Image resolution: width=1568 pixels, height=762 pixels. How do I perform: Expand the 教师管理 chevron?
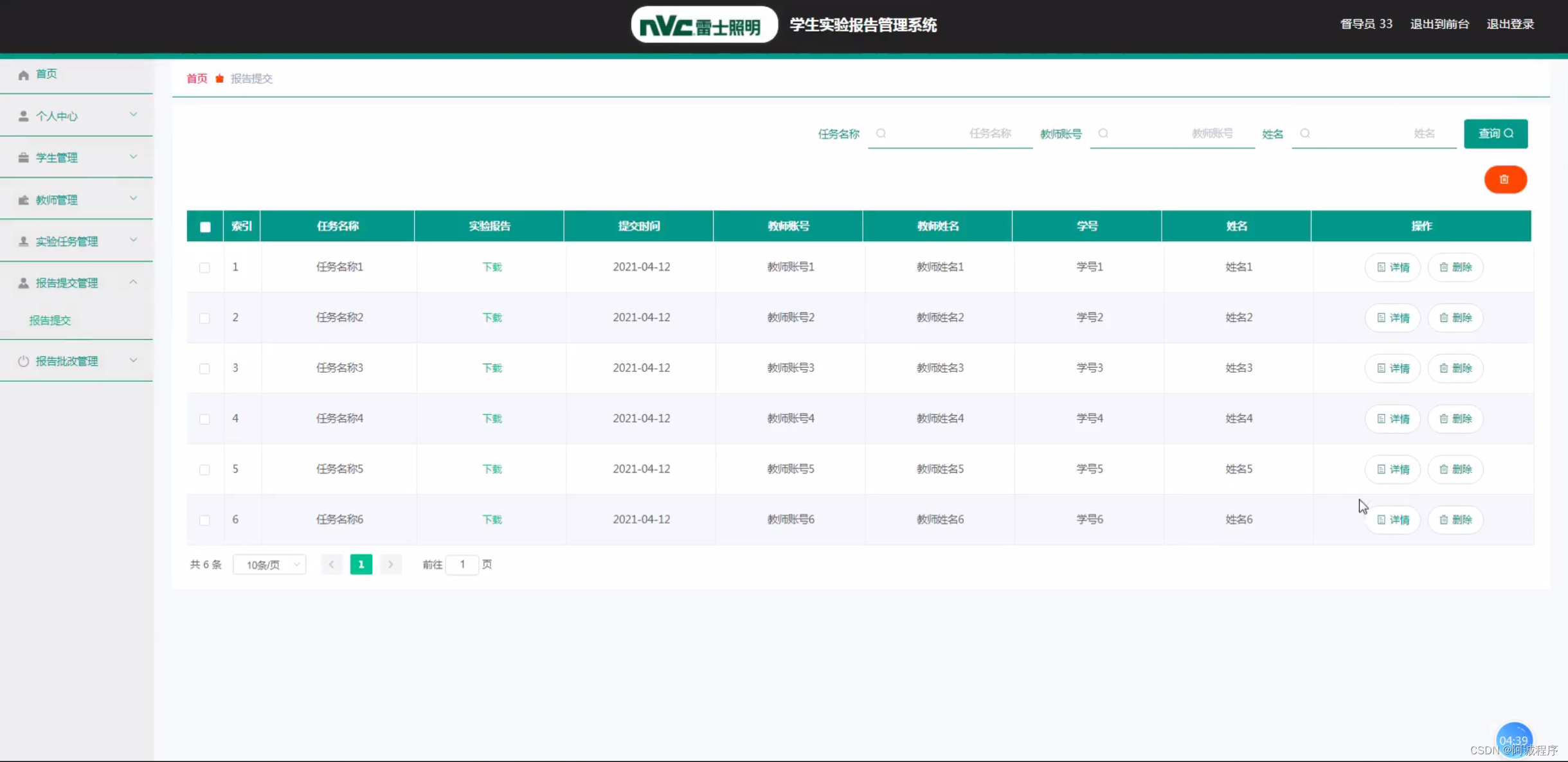tap(133, 199)
